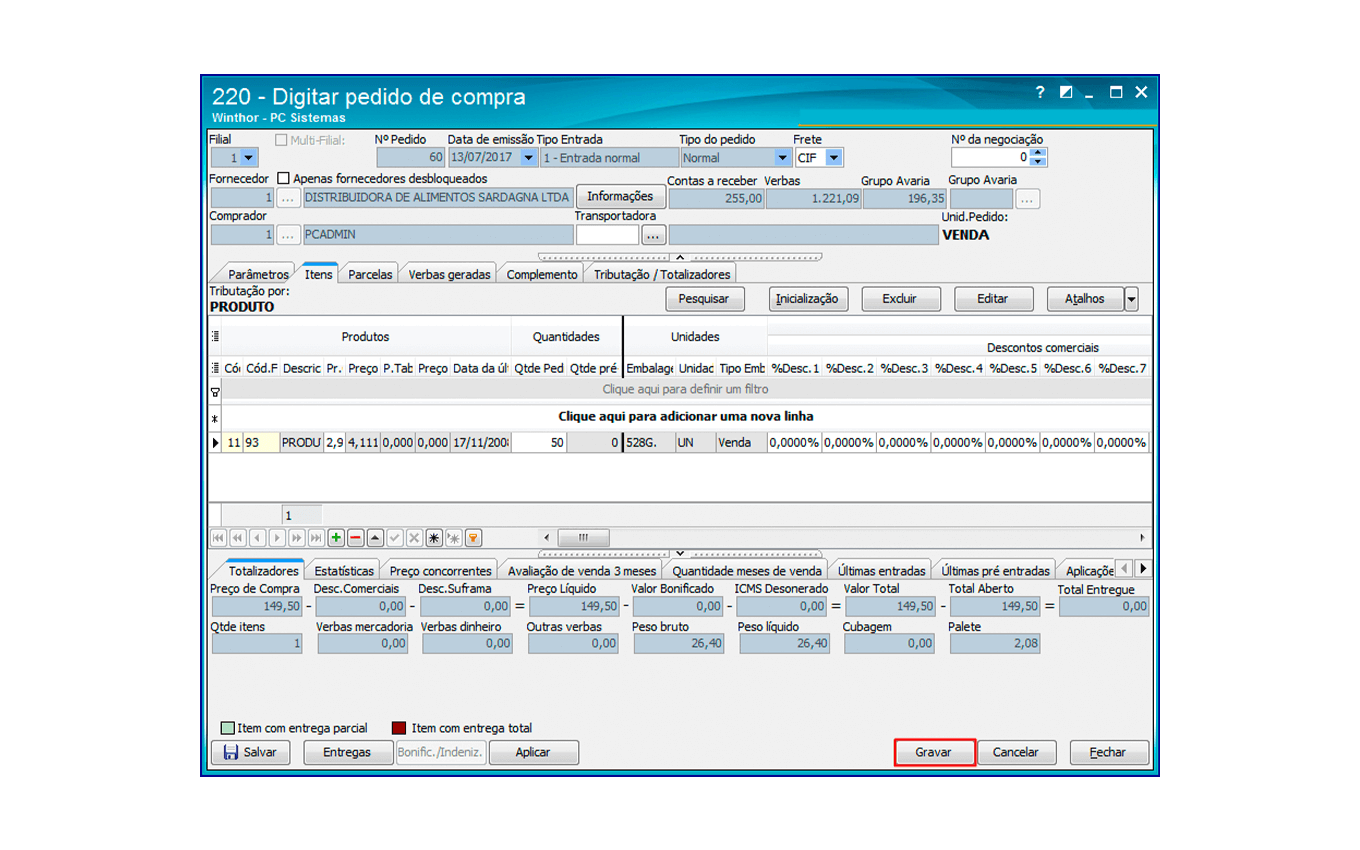Enable Apenas fornecedores desbloqueados checkbox
This screenshot has height=850, width=1360.
click(x=283, y=178)
